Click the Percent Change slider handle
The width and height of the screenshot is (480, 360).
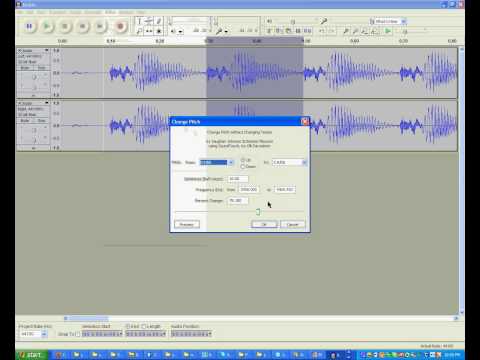pyautogui.click(x=258, y=212)
